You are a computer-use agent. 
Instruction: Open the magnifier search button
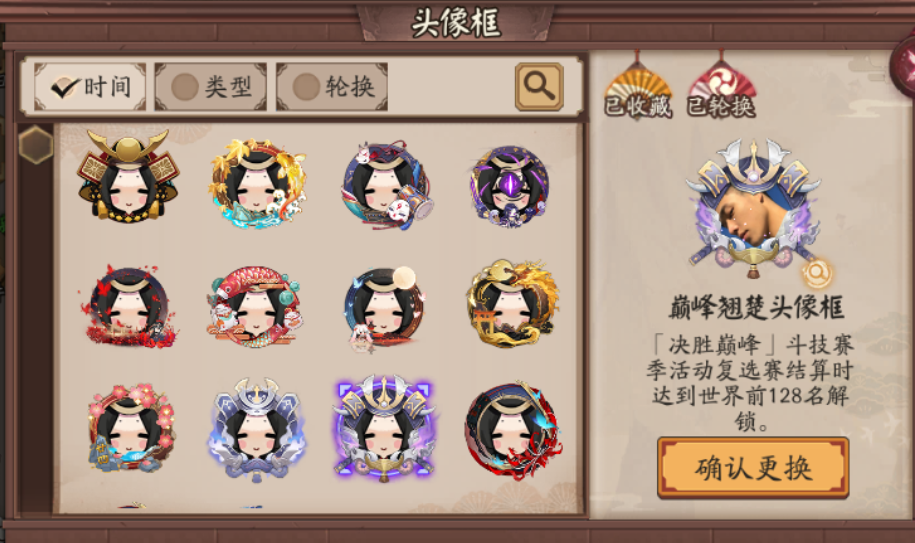click(539, 87)
